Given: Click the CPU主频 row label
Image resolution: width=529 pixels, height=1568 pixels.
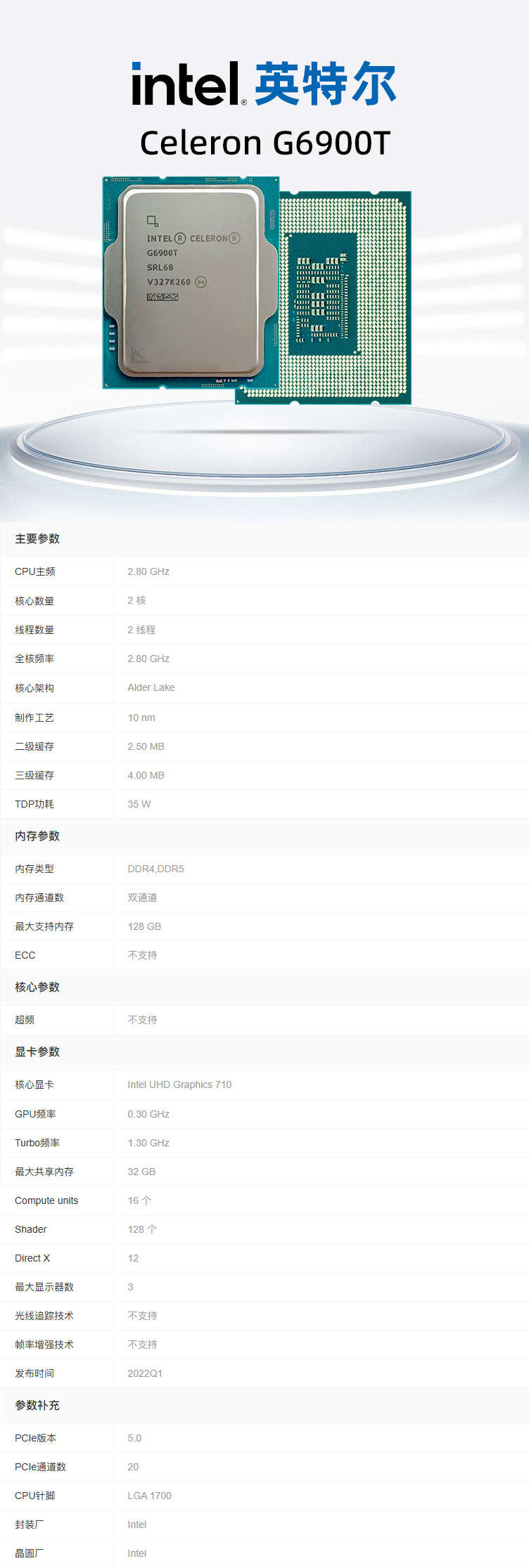Looking at the screenshot, I should [35, 571].
